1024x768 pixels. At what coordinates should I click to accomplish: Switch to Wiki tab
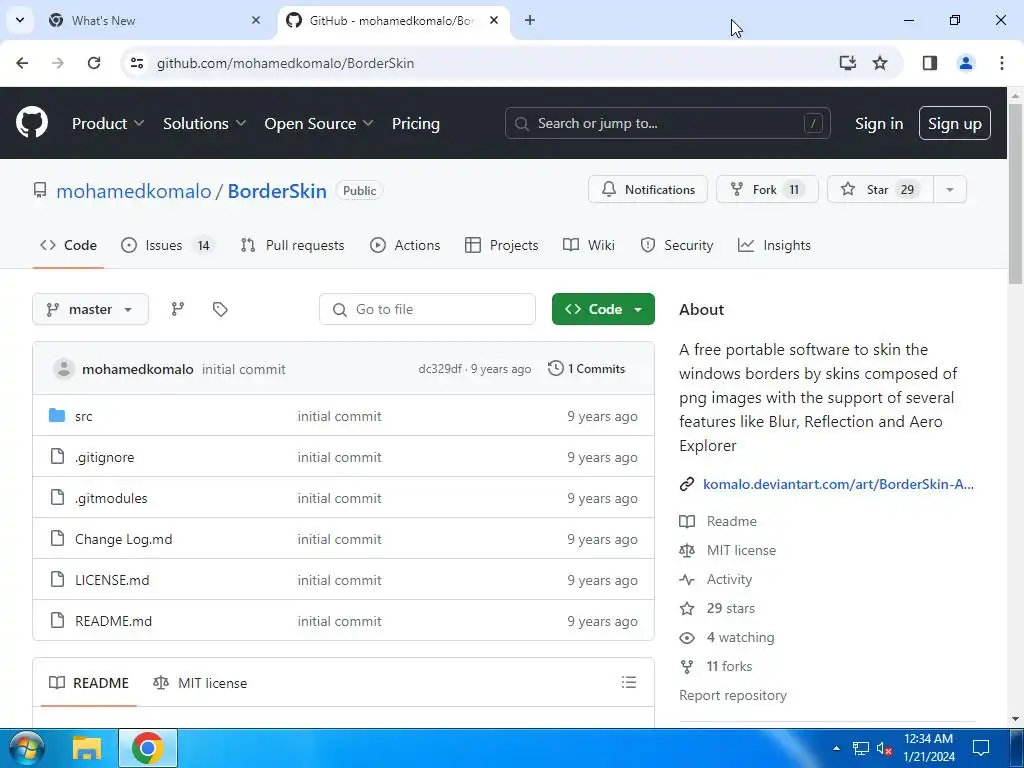589,245
